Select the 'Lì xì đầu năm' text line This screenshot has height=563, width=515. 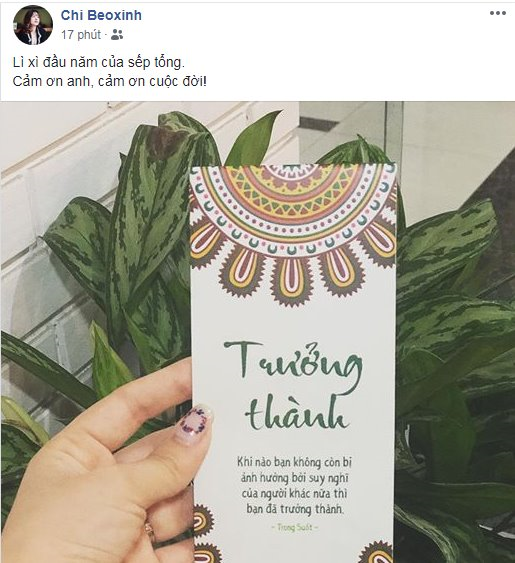click(98, 62)
